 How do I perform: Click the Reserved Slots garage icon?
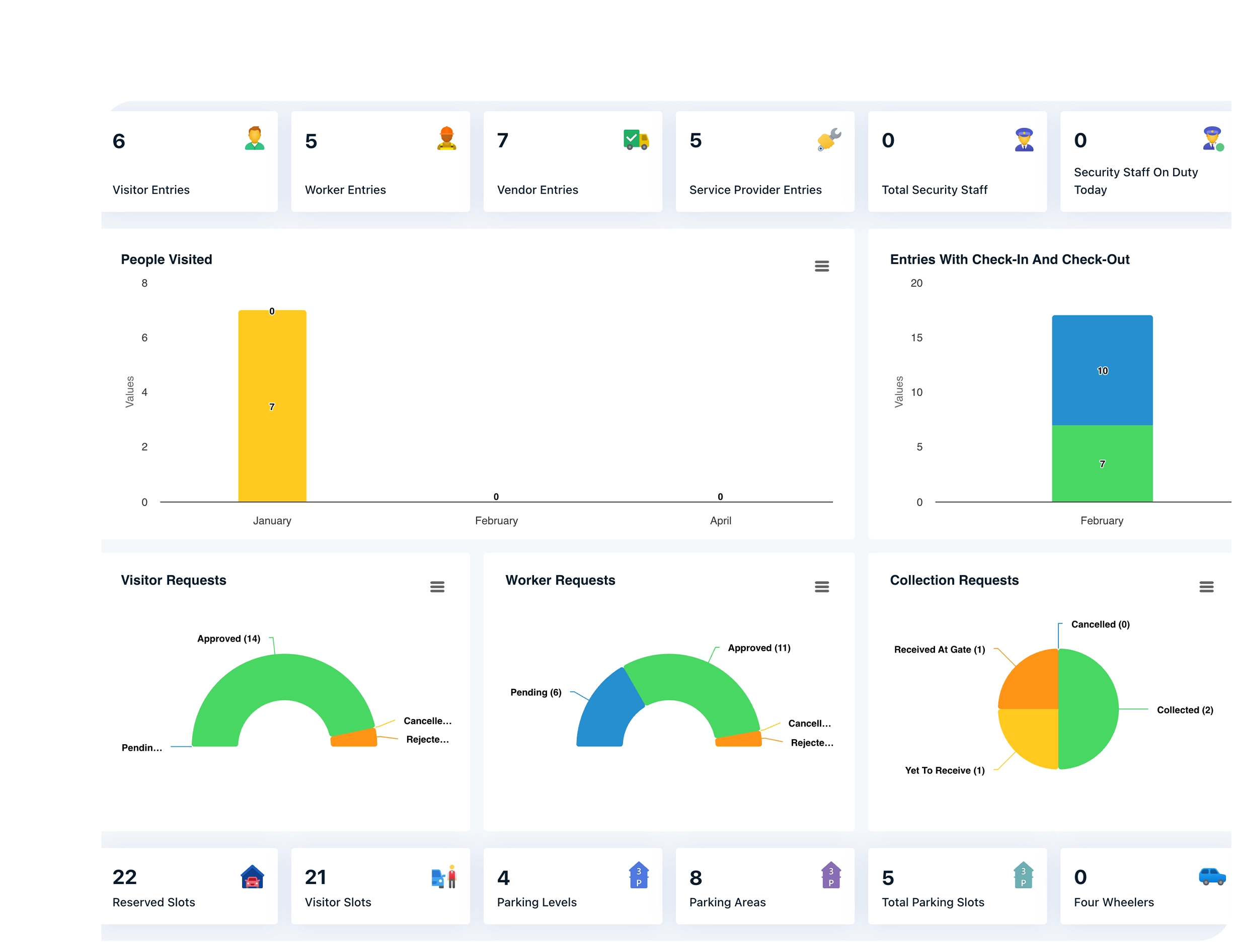252,877
